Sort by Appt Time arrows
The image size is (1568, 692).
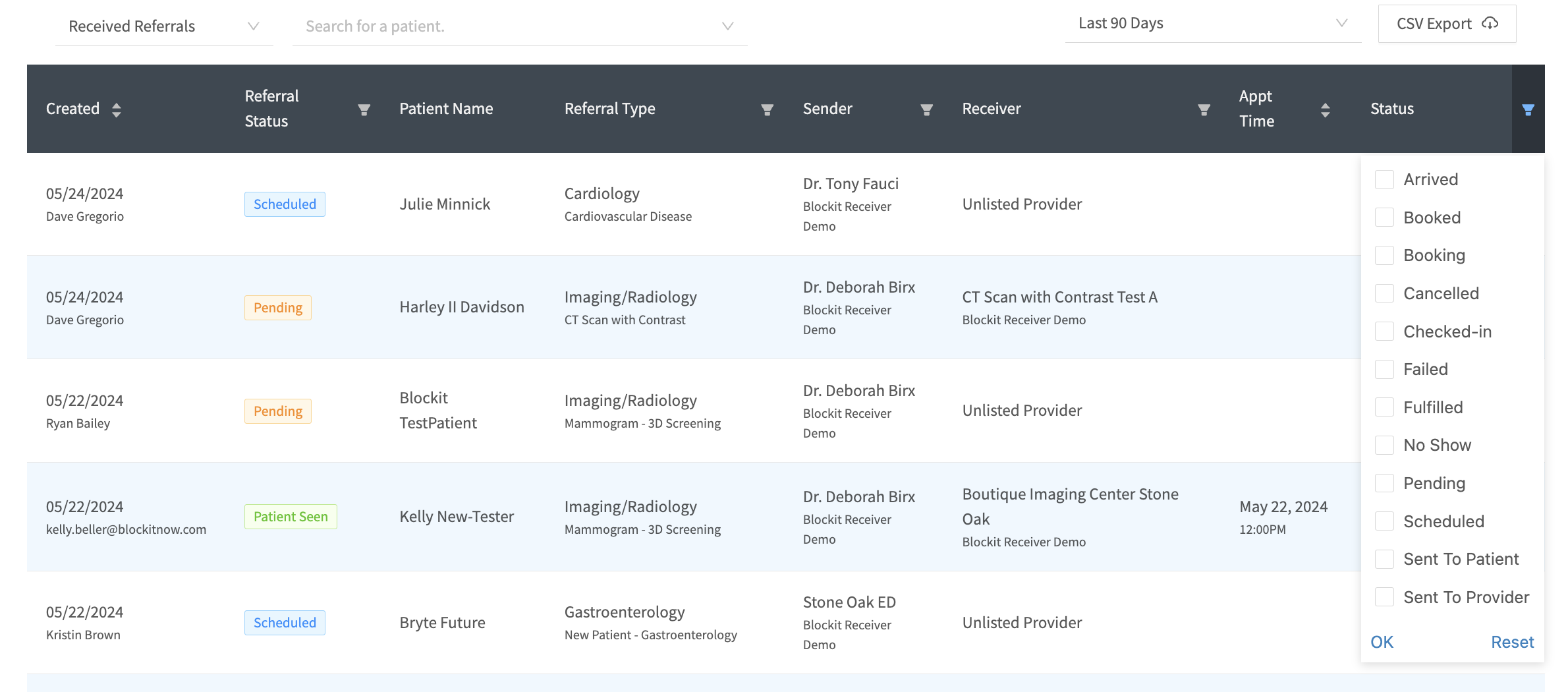click(1325, 109)
